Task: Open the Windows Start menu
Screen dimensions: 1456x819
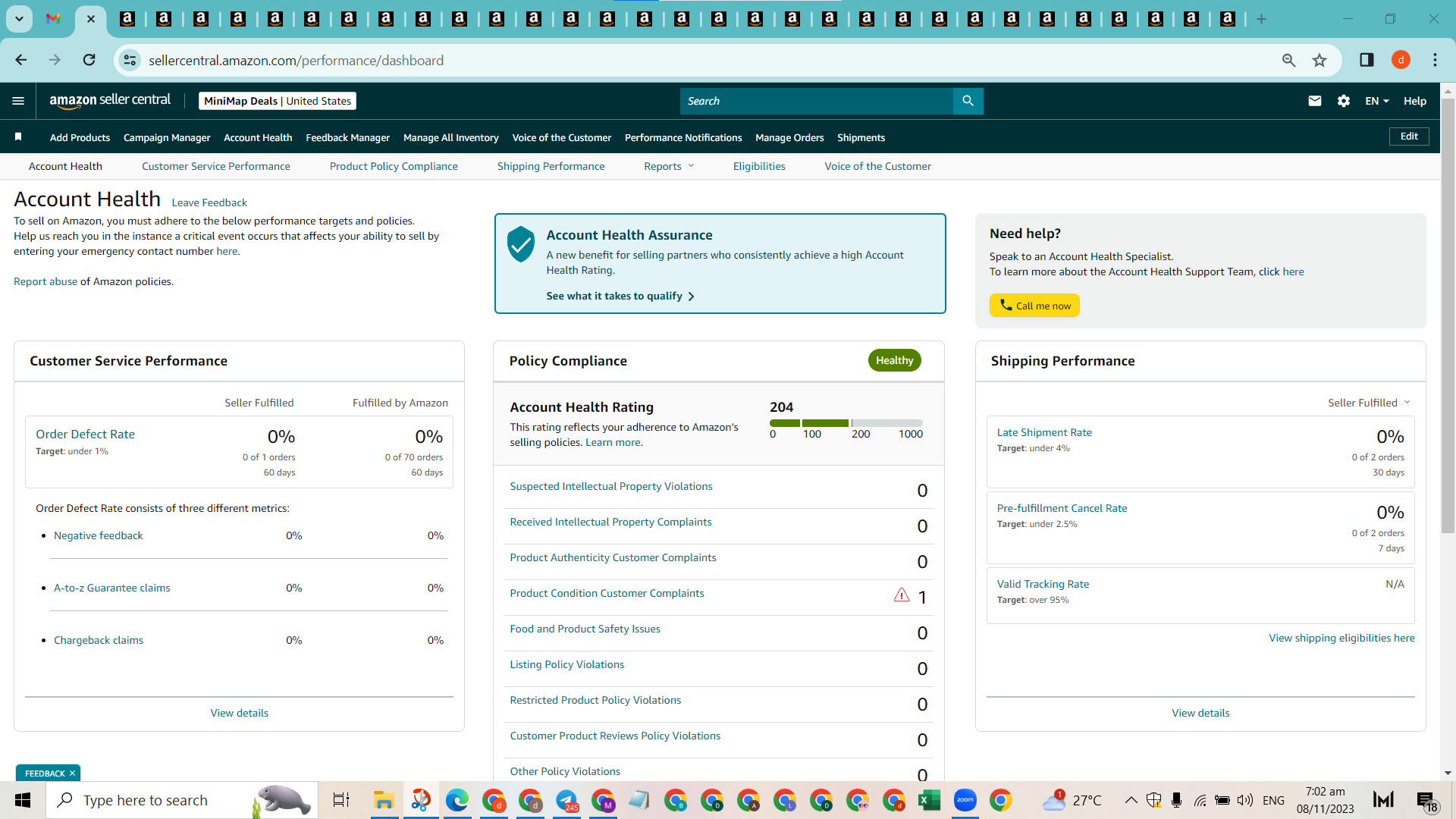Action: [x=23, y=800]
